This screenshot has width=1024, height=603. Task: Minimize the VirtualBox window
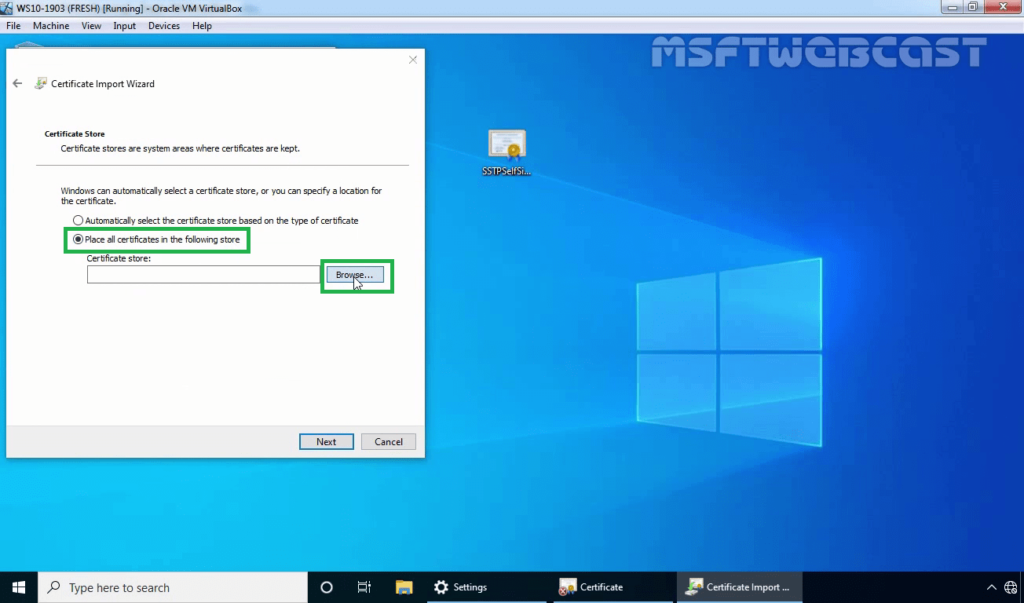(952, 7)
